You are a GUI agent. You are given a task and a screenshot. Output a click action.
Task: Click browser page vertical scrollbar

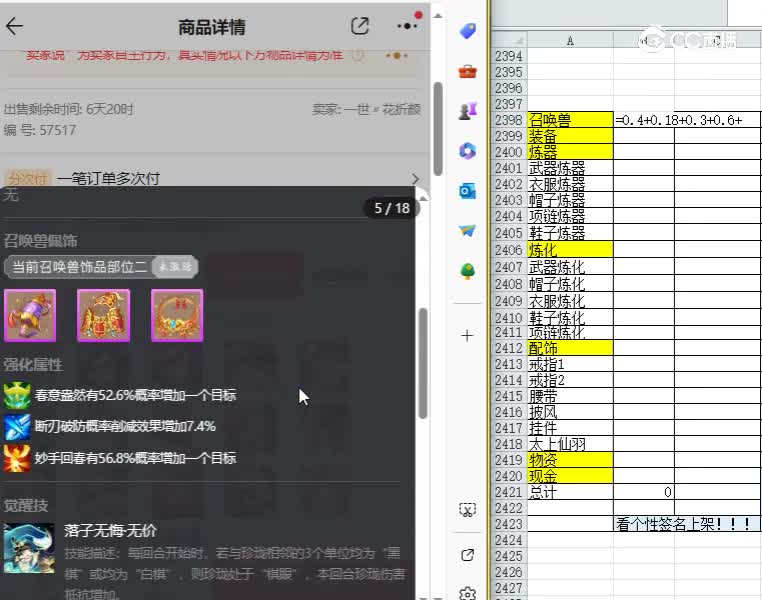[x=438, y=129]
